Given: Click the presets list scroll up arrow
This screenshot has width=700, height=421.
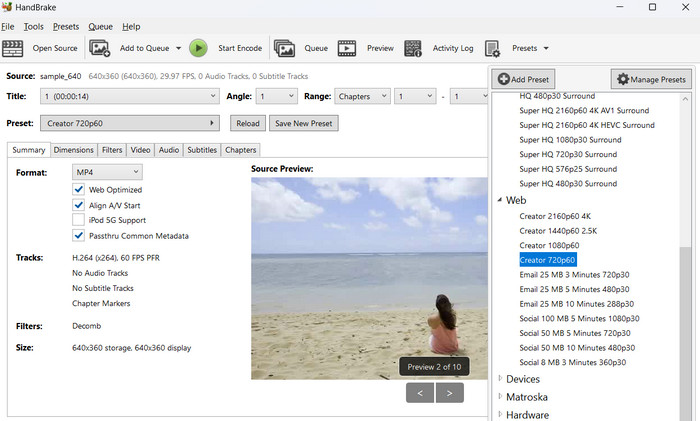Looking at the screenshot, I should tap(685, 99).
